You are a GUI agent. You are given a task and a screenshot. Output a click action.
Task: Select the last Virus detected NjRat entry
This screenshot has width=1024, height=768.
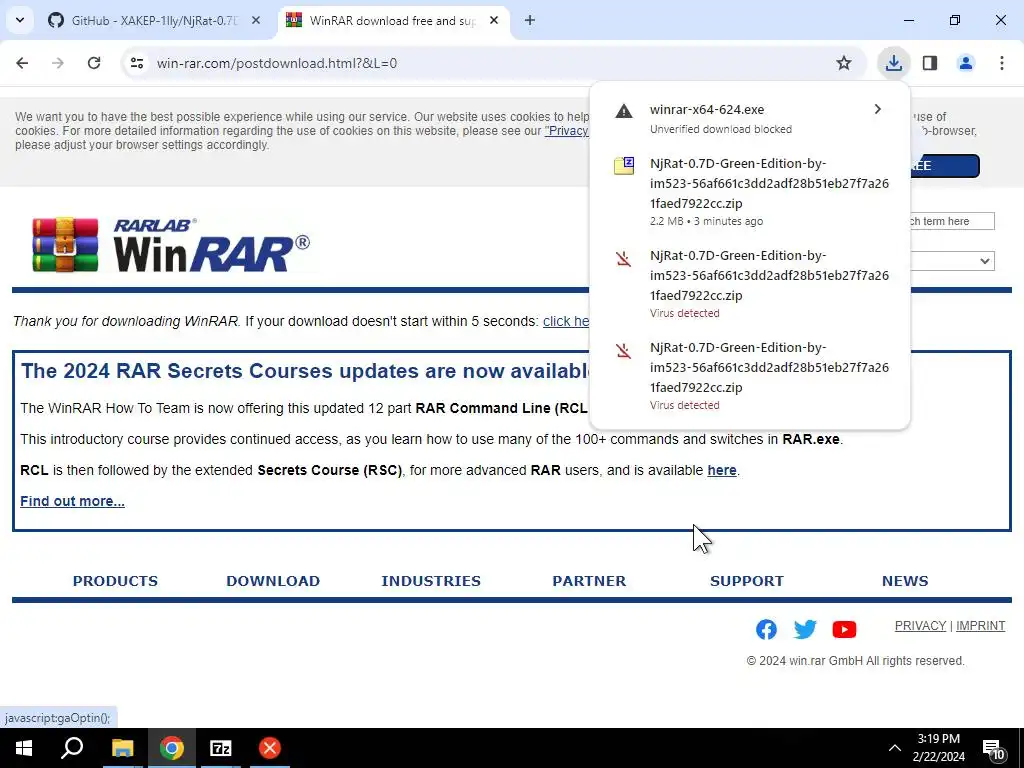pyautogui.click(x=750, y=376)
